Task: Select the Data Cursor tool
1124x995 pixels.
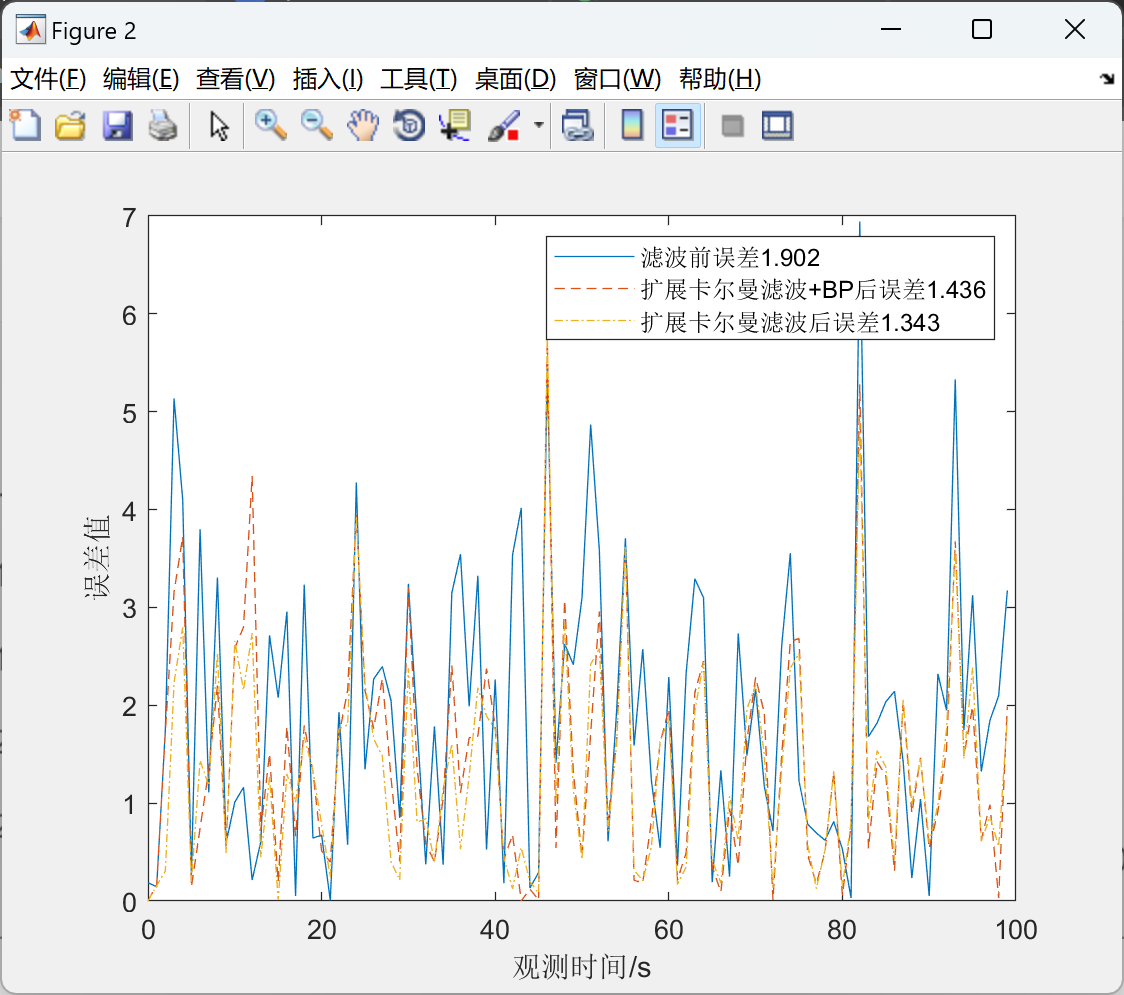Action: (454, 125)
